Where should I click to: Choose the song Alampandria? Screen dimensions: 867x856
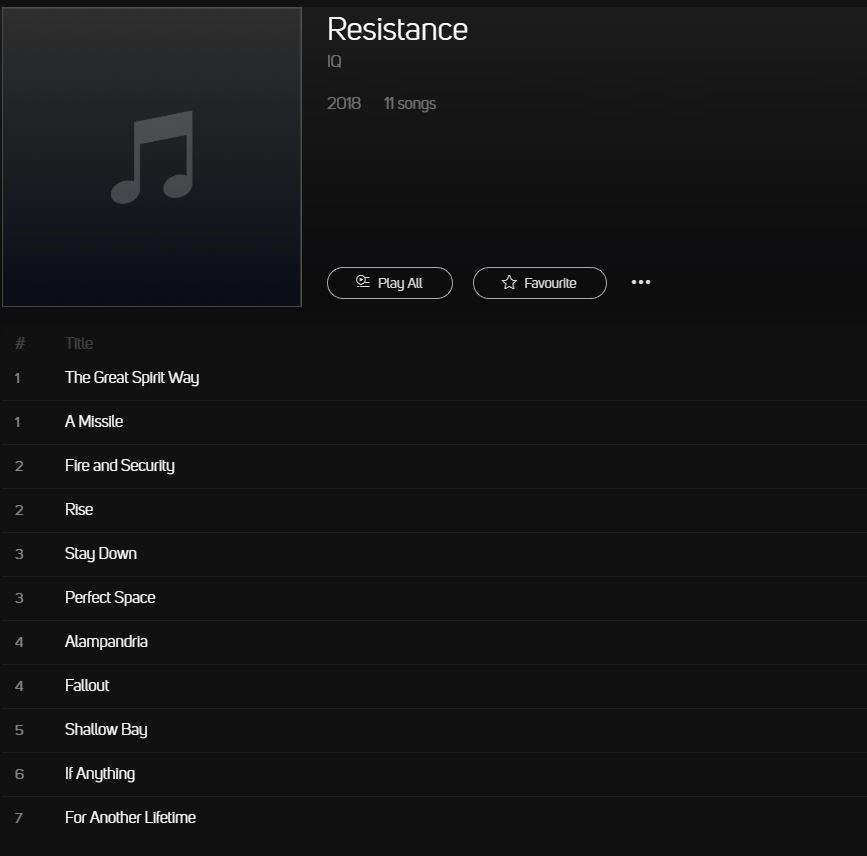tap(106, 642)
